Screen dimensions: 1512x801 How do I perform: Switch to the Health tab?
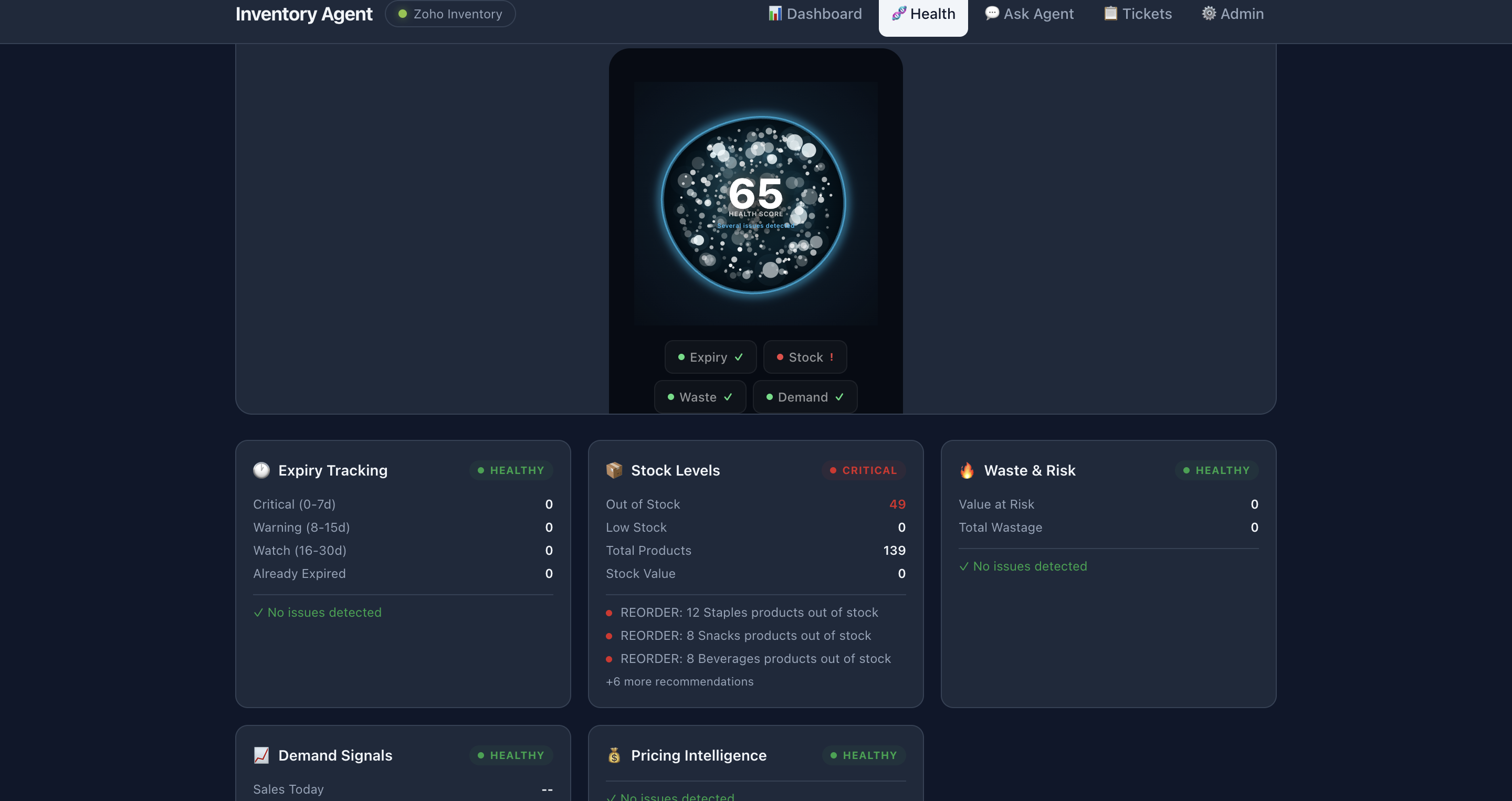(923, 13)
